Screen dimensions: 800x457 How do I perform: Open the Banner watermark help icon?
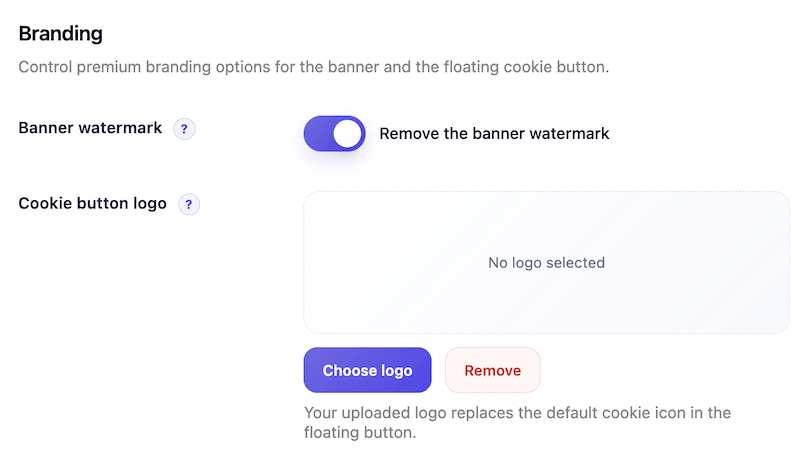coord(184,129)
